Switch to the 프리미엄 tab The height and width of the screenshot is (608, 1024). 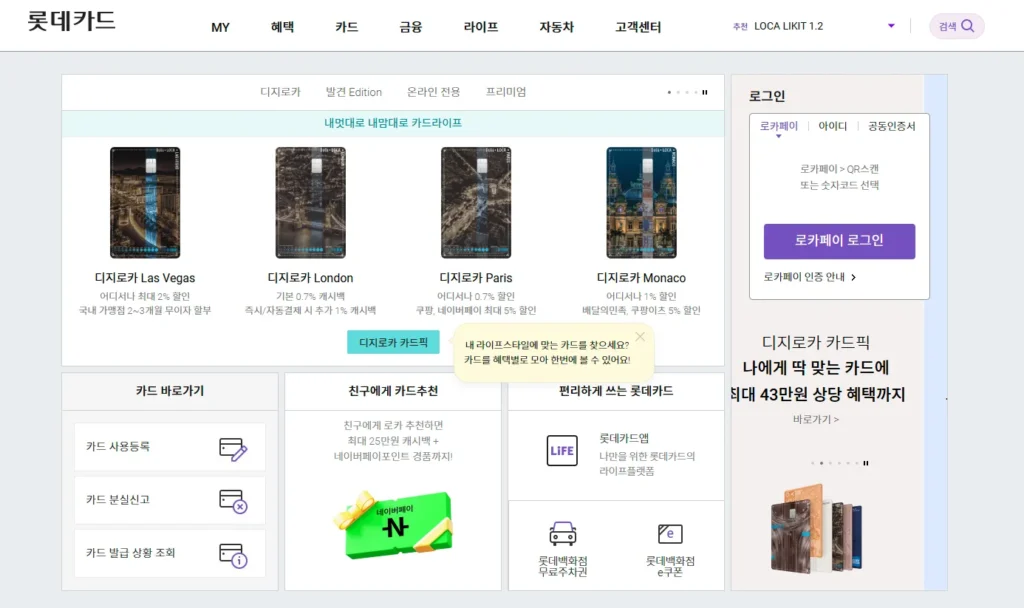coord(505,92)
